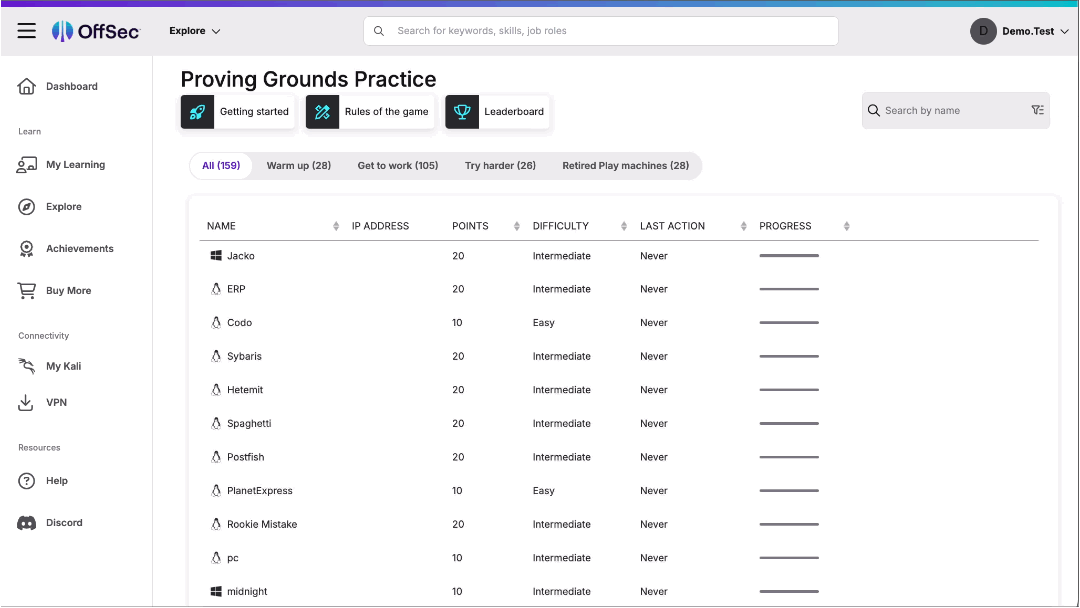Focus the keyword search field
Image resolution: width=1080 pixels, height=608 pixels.
(601, 31)
